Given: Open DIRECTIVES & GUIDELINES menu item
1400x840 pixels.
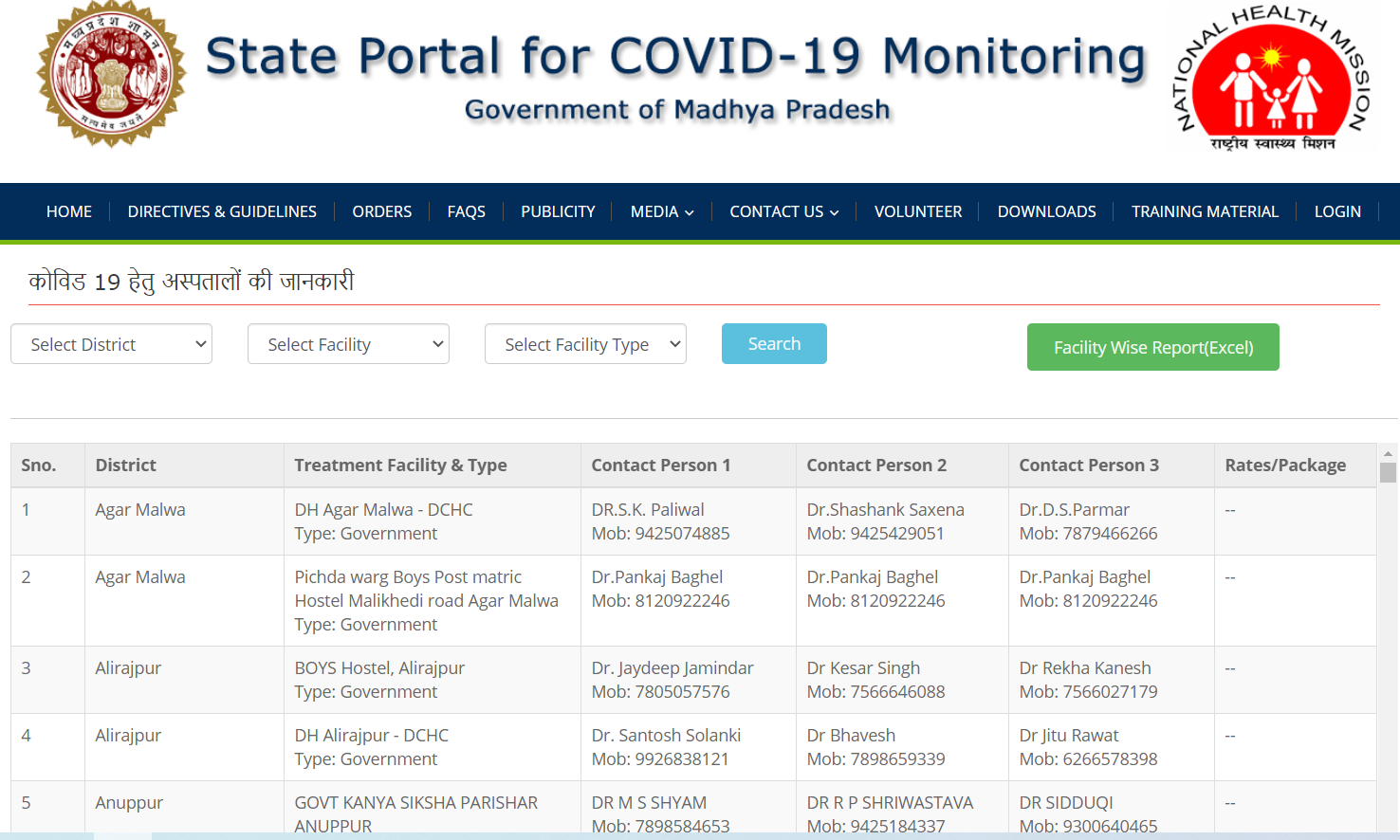Looking at the screenshot, I should point(222,211).
